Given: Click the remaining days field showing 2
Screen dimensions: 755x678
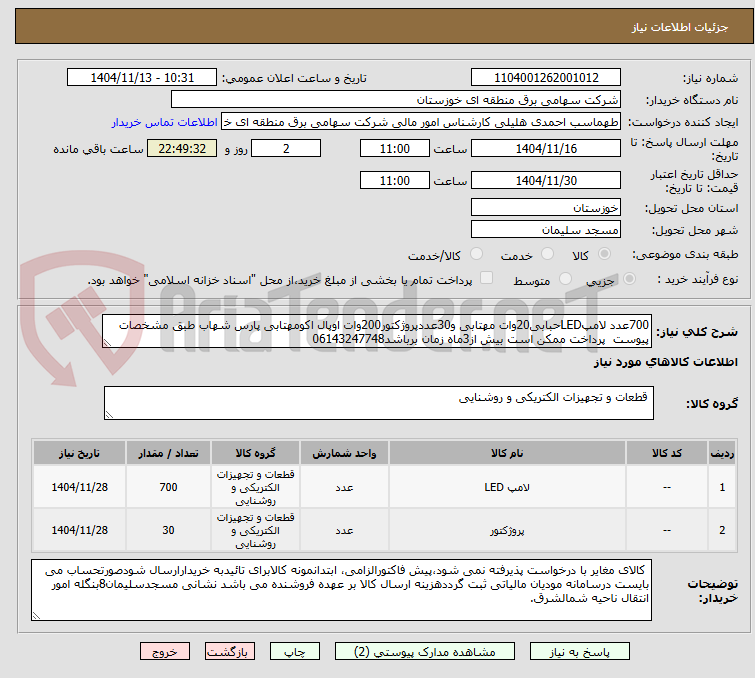Looking at the screenshot, I should pyautogui.click(x=286, y=148).
